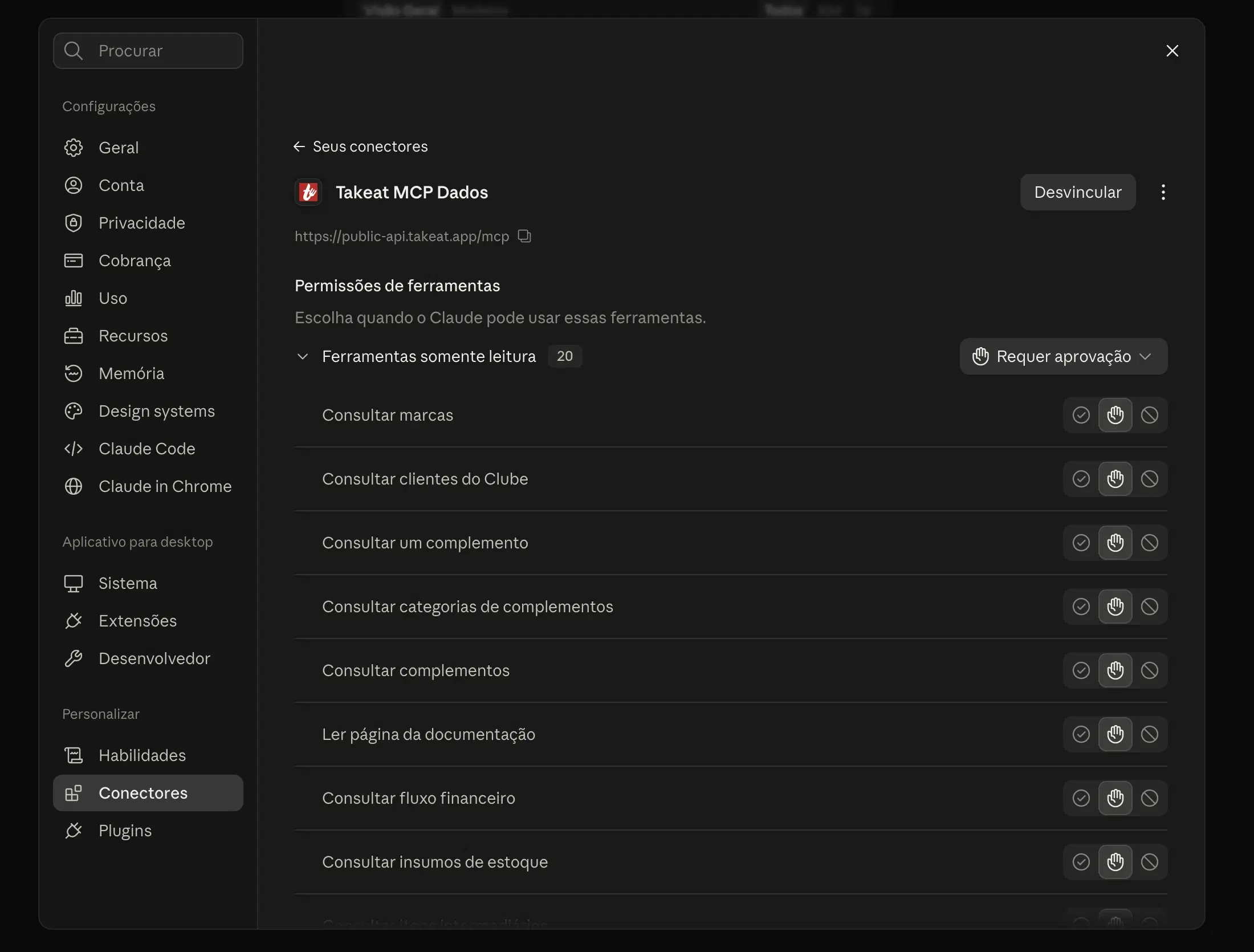
Task: Open Geral settings
Action: (148, 148)
